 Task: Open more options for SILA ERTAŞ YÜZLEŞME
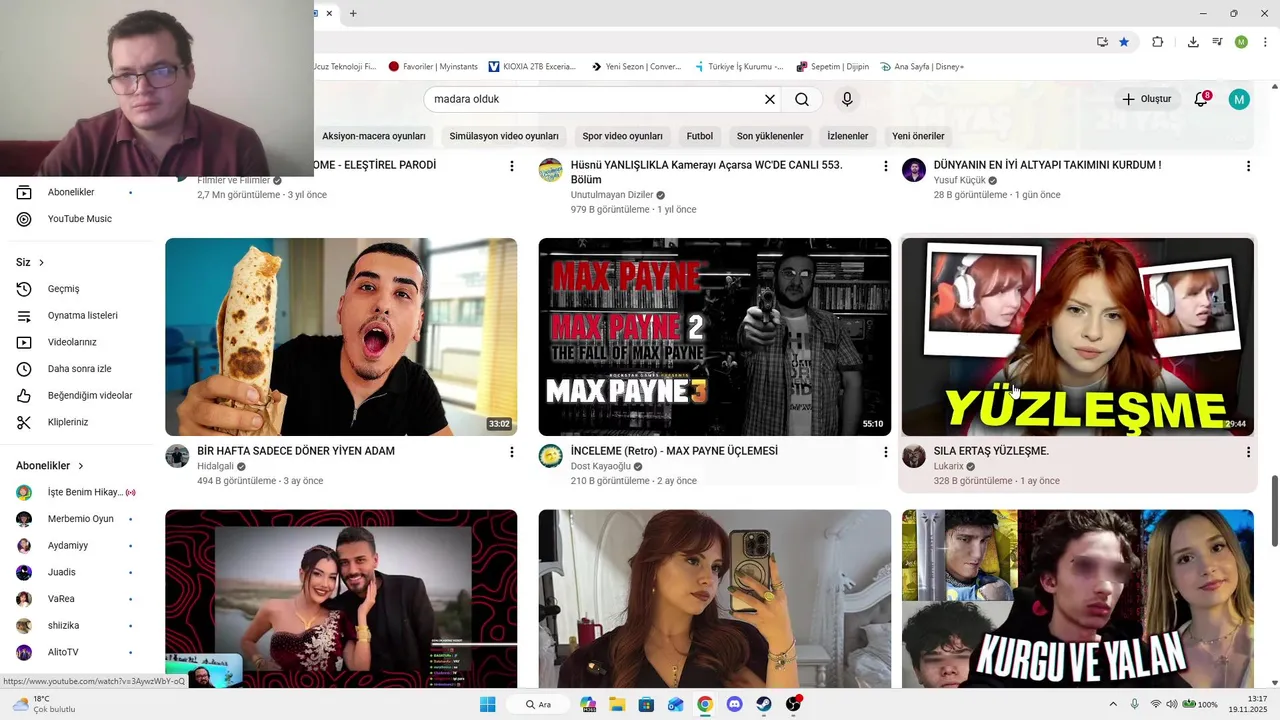coord(1248,452)
